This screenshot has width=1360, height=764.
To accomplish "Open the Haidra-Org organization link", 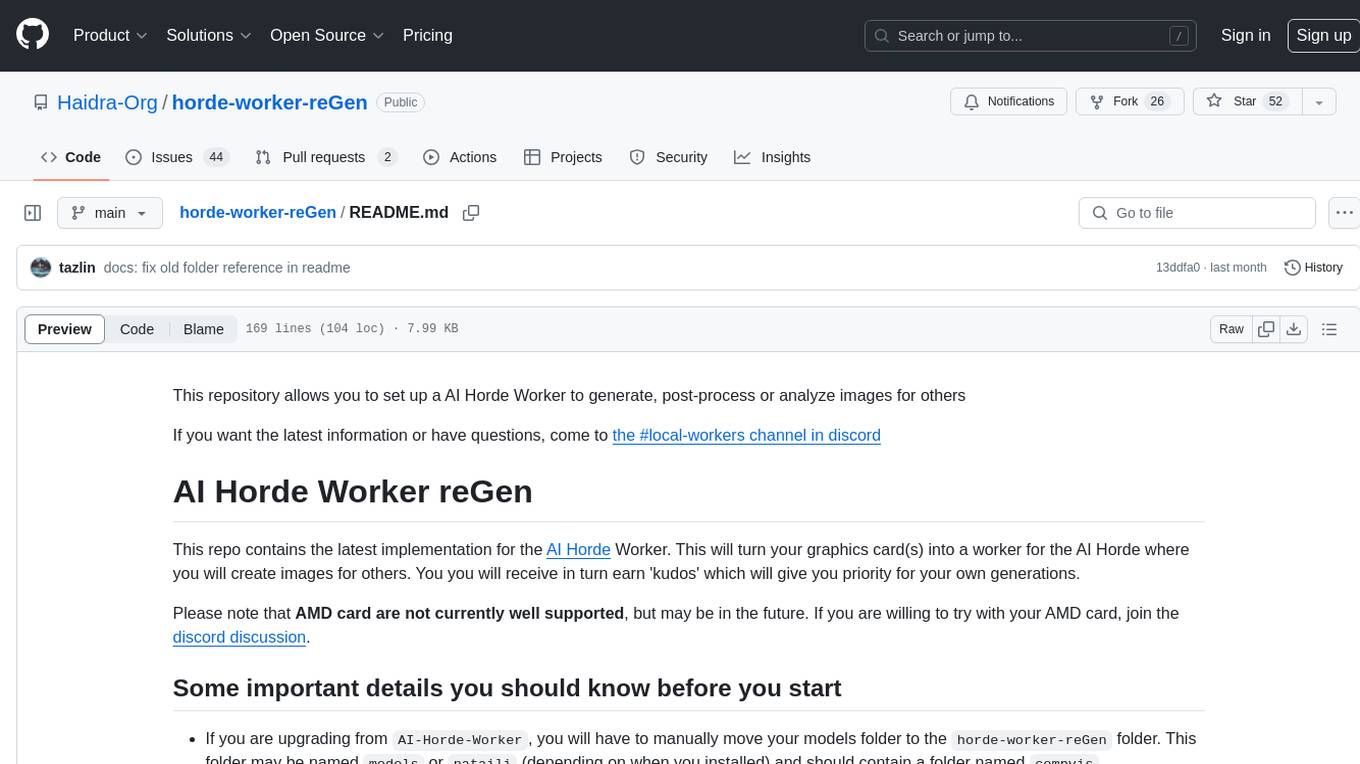I will [x=107, y=102].
